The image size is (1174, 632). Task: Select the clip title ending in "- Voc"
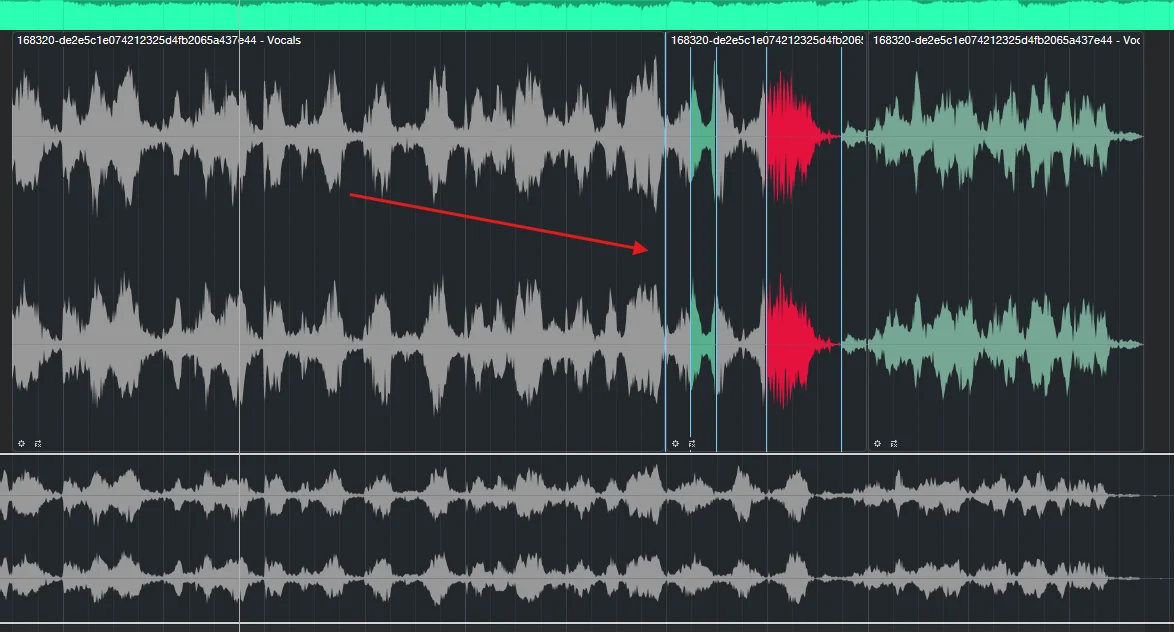click(1006, 40)
